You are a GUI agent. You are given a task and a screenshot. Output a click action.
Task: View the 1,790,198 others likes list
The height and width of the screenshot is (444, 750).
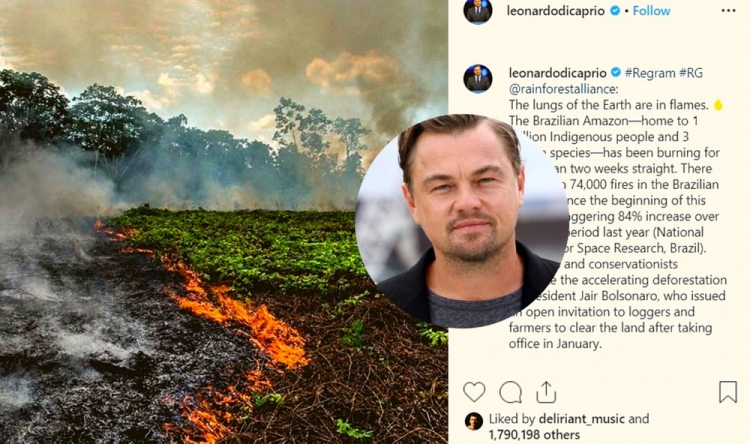(x=534, y=434)
